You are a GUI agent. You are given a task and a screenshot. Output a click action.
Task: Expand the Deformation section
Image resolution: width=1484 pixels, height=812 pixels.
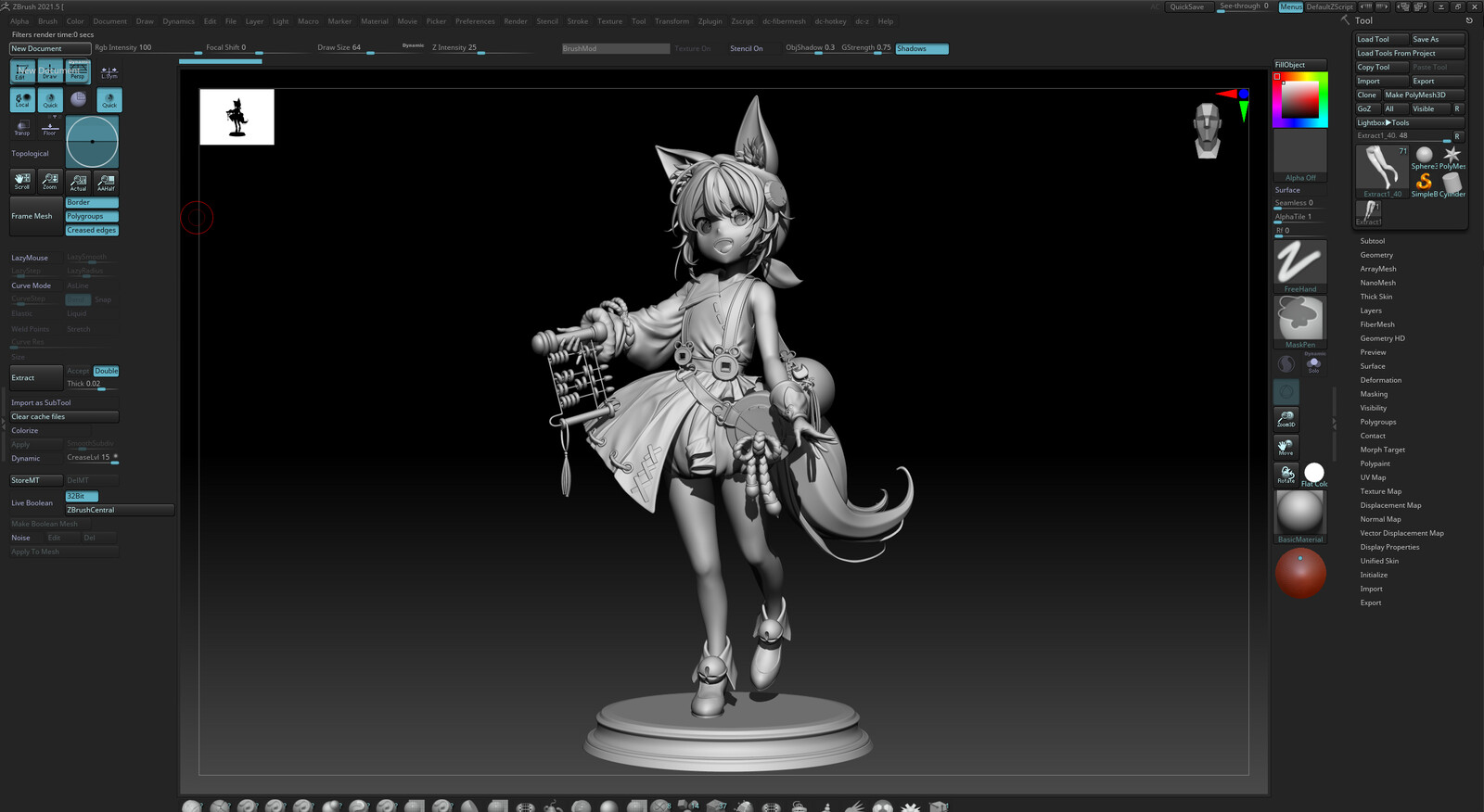click(x=1380, y=380)
